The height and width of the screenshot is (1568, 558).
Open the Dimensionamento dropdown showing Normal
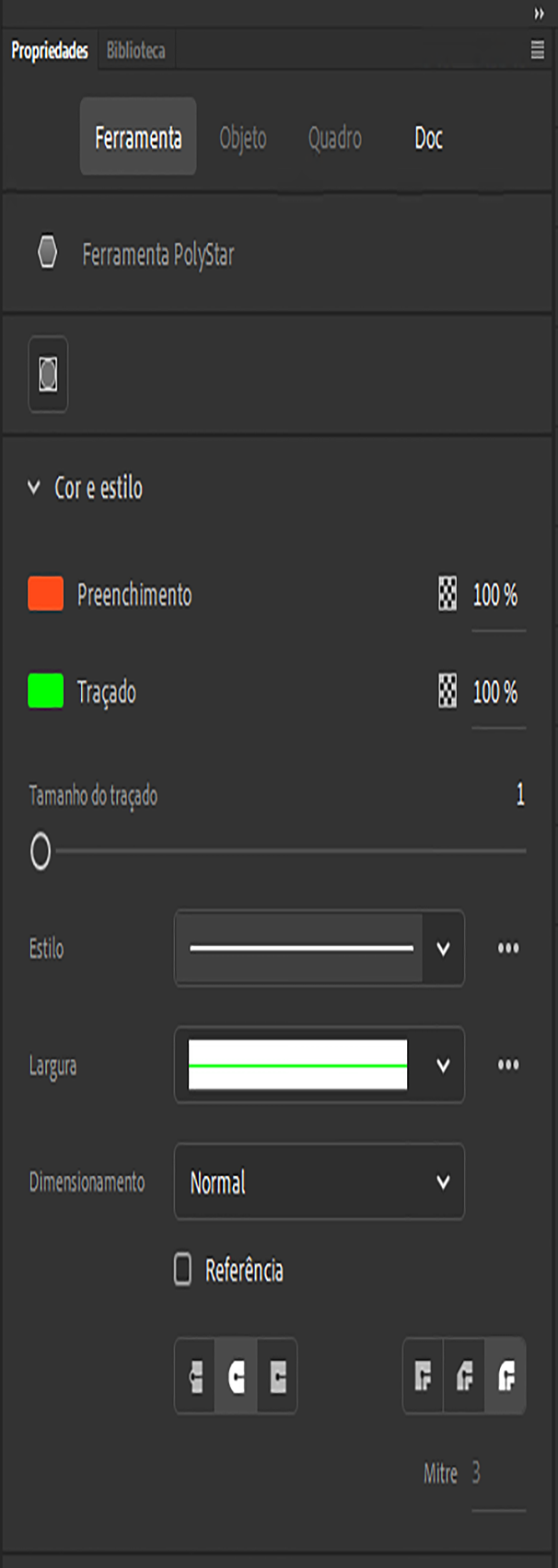[320, 1182]
